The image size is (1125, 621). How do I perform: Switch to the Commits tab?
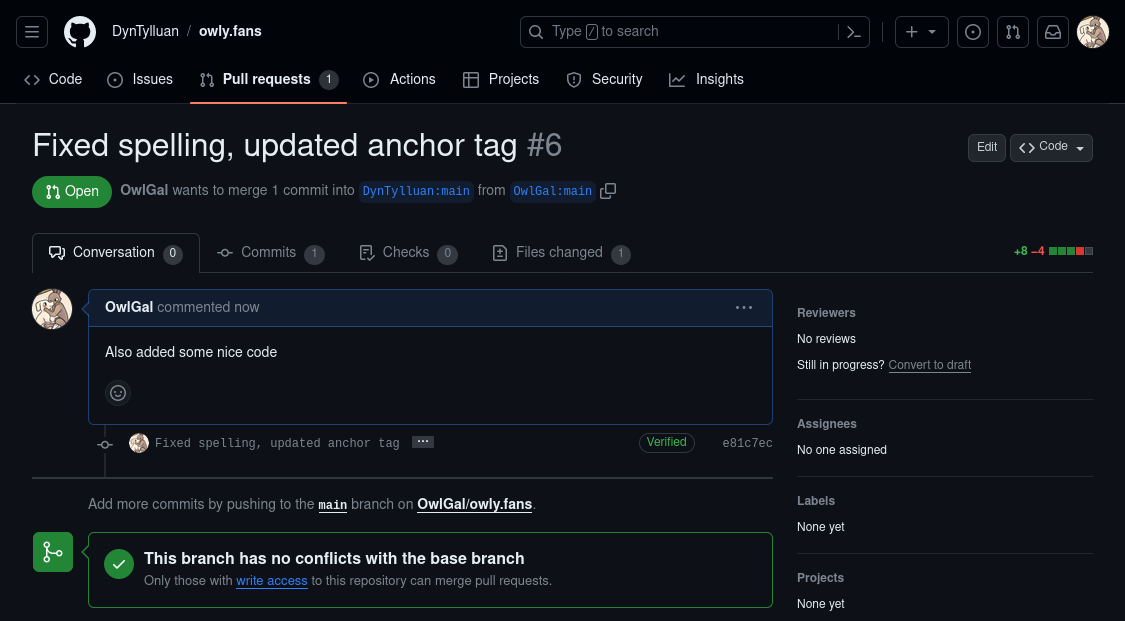270,253
